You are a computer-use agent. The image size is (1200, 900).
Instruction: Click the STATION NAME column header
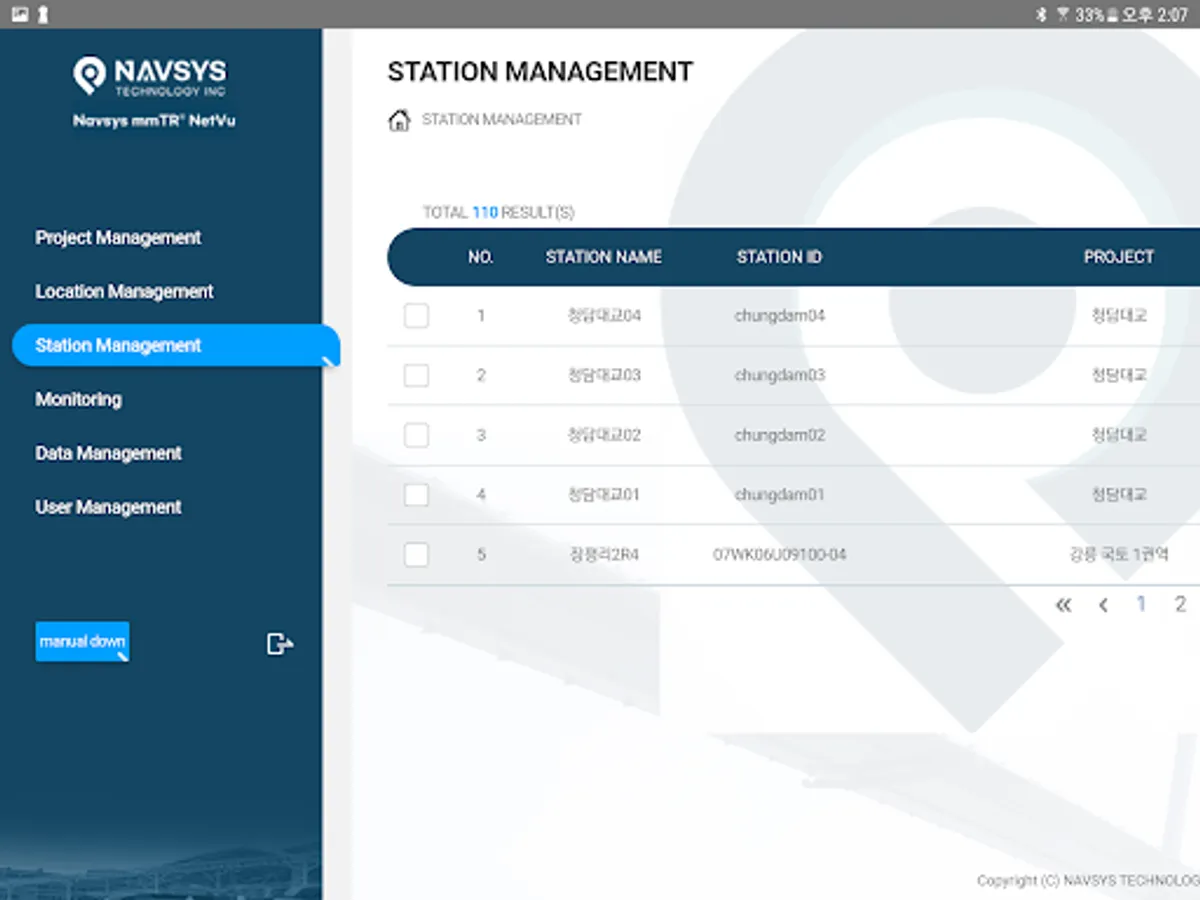[x=603, y=257]
